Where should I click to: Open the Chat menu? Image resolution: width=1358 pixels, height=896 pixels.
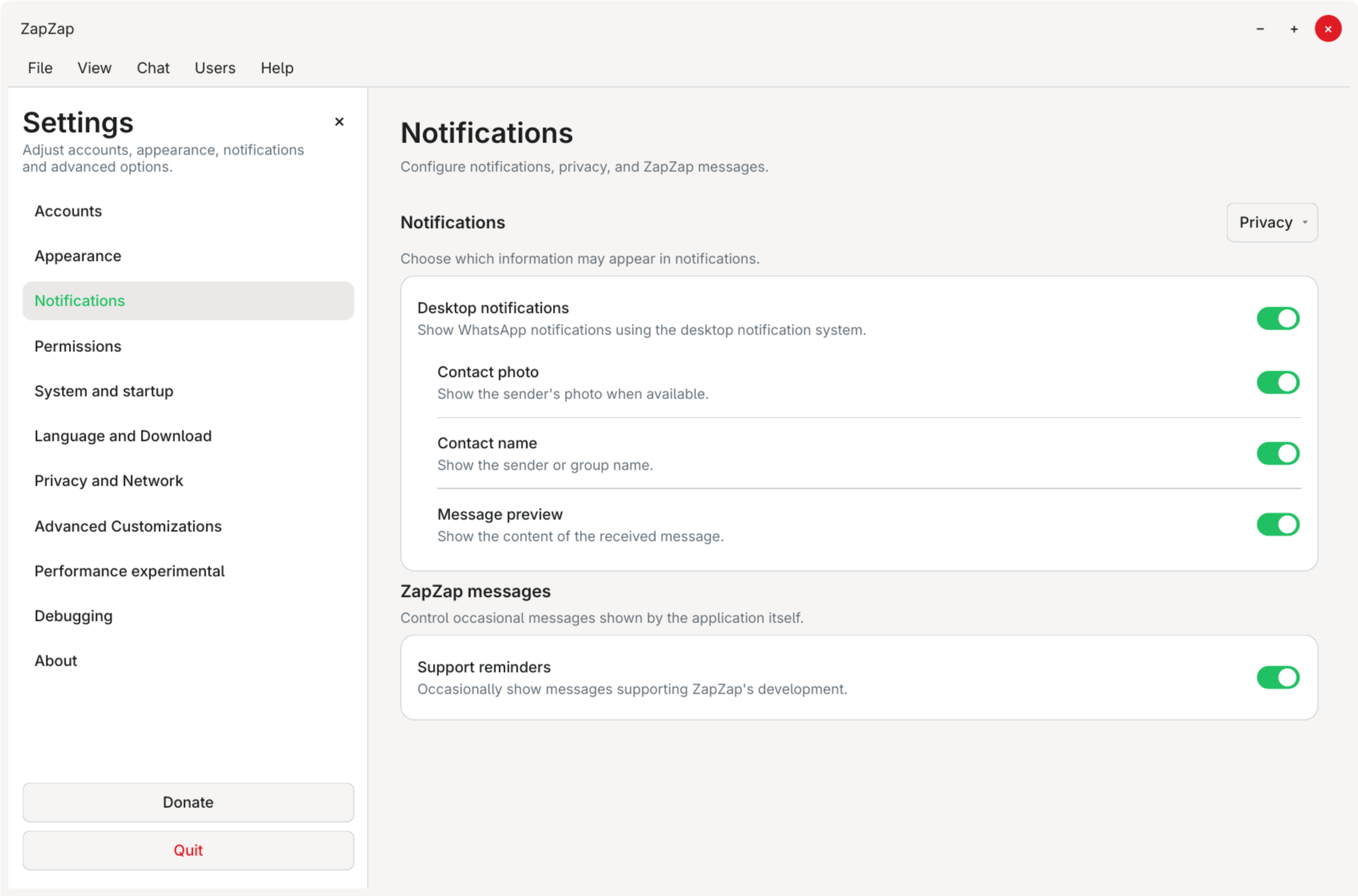click(153, 68)
